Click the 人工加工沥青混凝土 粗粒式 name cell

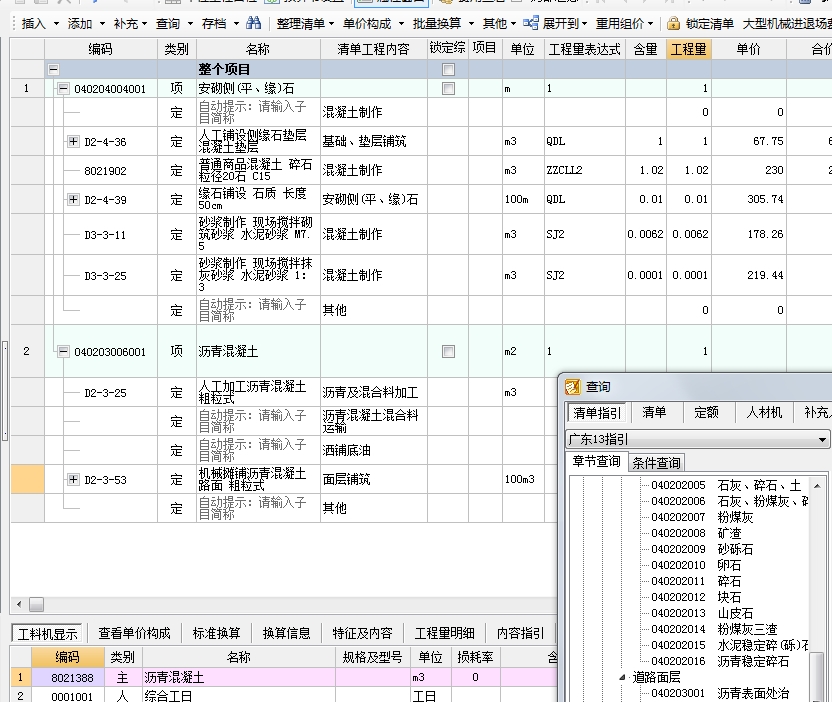[x=258, y=393]
